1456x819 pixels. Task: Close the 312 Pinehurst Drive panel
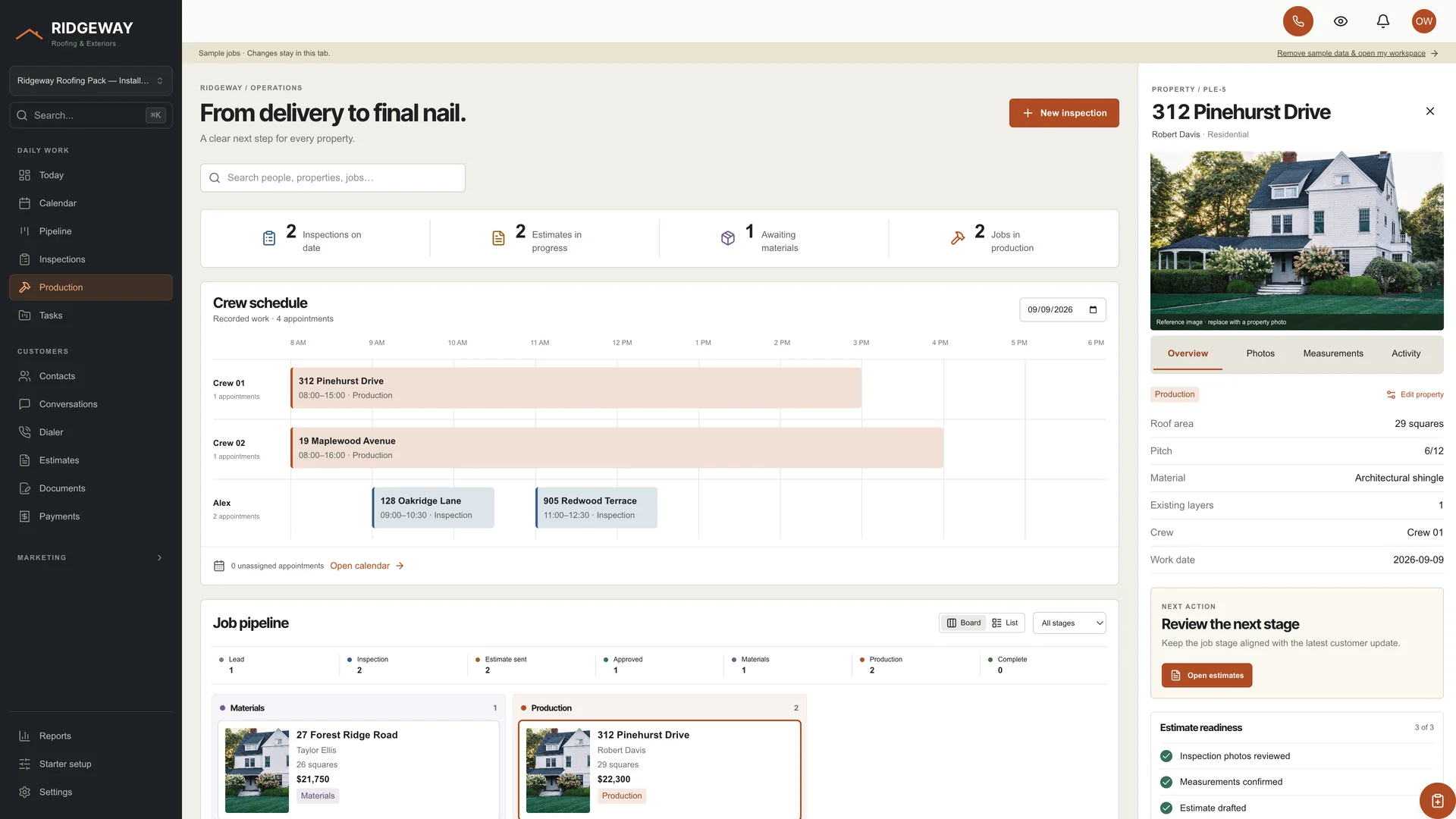coord(1430,111)
